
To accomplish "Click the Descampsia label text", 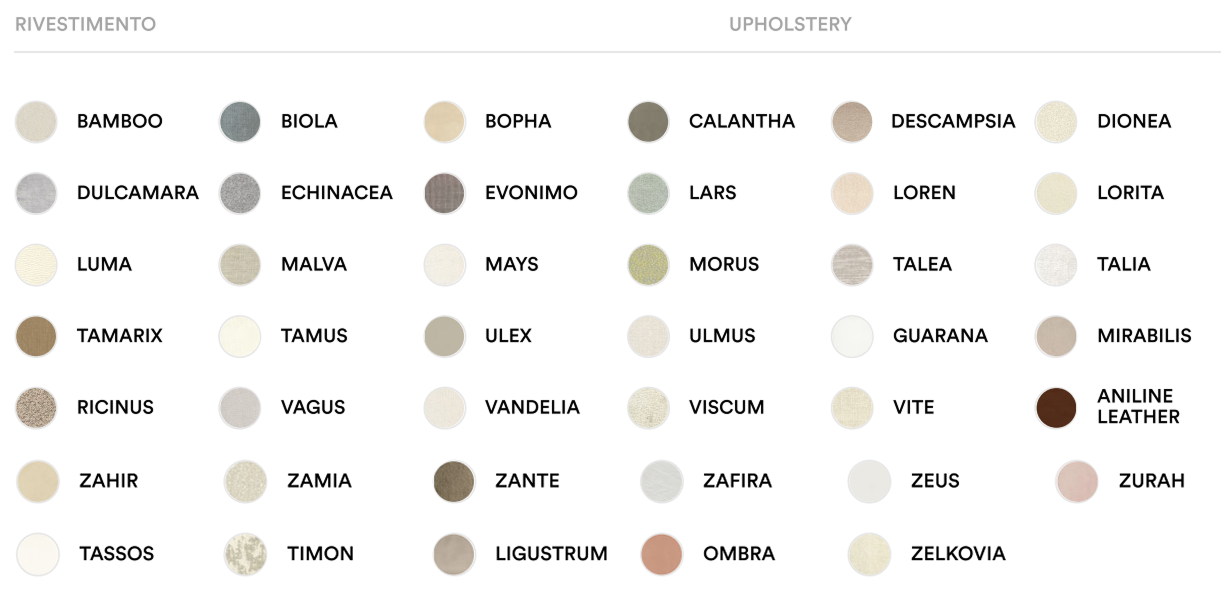I will 953,122.
